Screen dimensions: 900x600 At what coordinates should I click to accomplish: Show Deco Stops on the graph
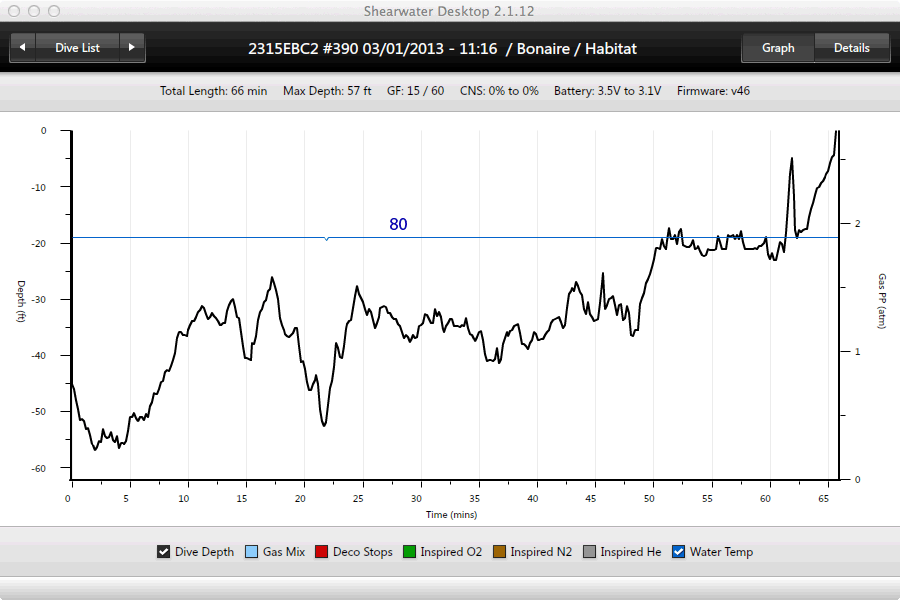pyautogui.click(x=322, y=552)
